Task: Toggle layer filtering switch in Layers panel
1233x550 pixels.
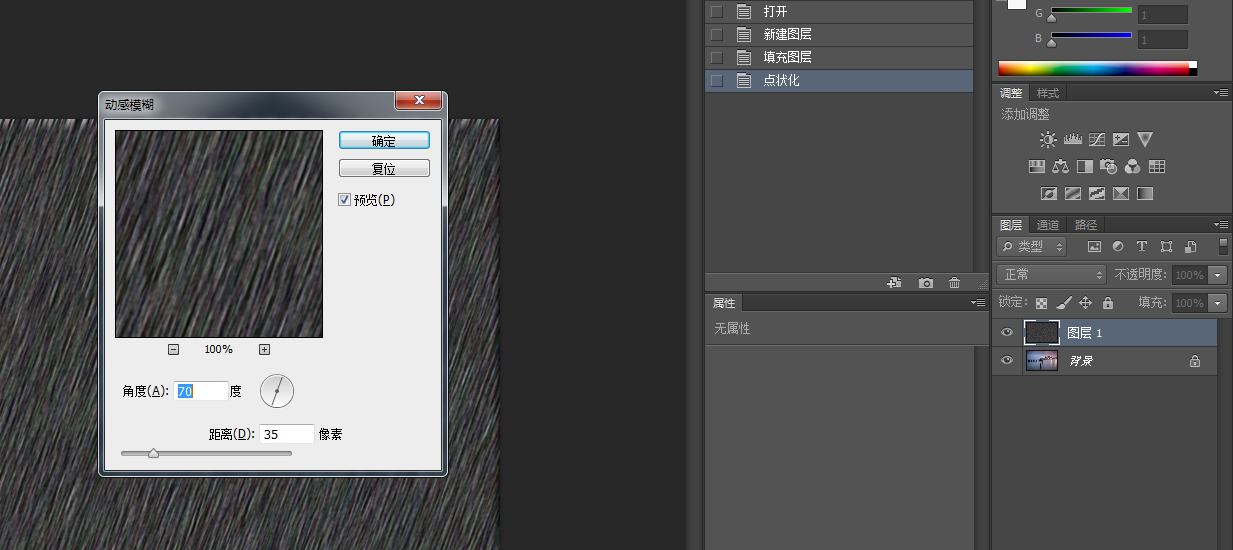Action: (1223, 246)
